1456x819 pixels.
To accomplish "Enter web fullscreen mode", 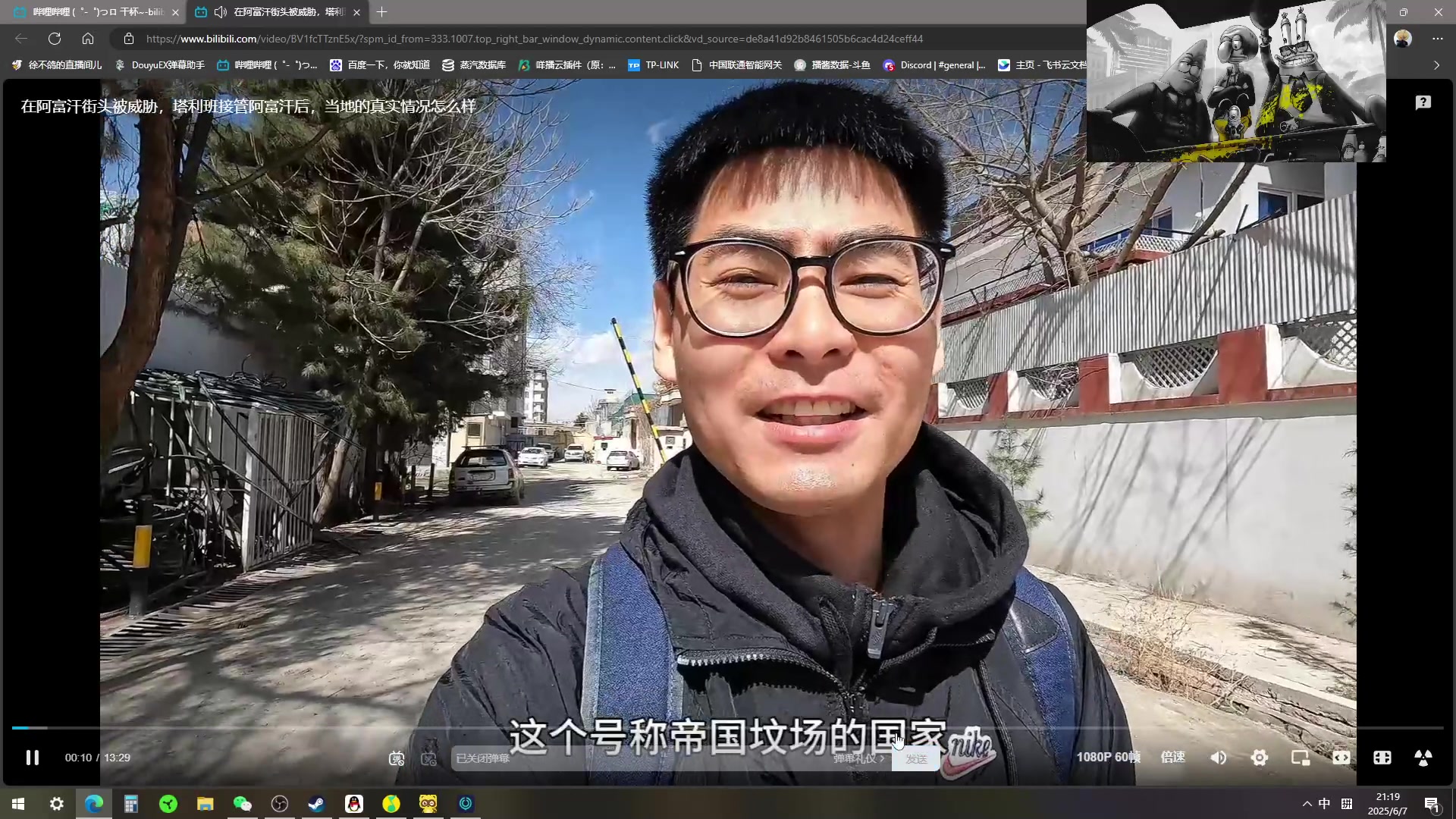I will click(1382, 758).
